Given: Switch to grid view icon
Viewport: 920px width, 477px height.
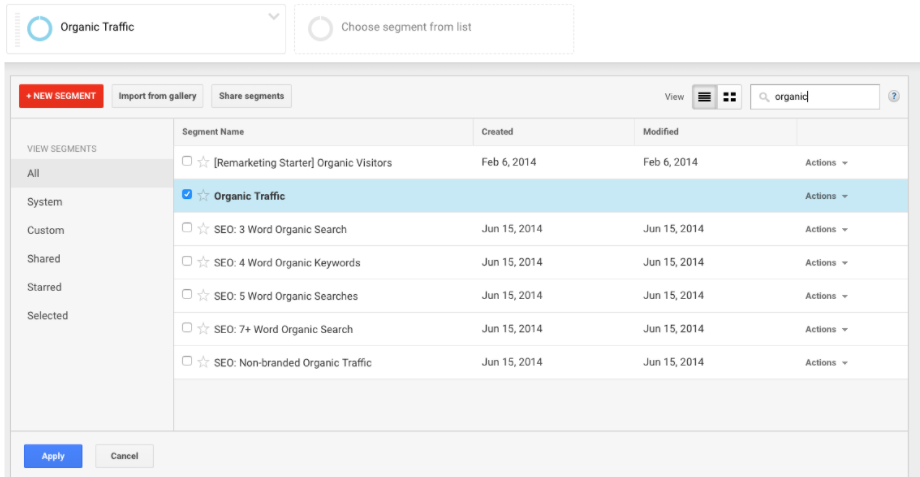Looking at the screenshot, I should 730,97.
